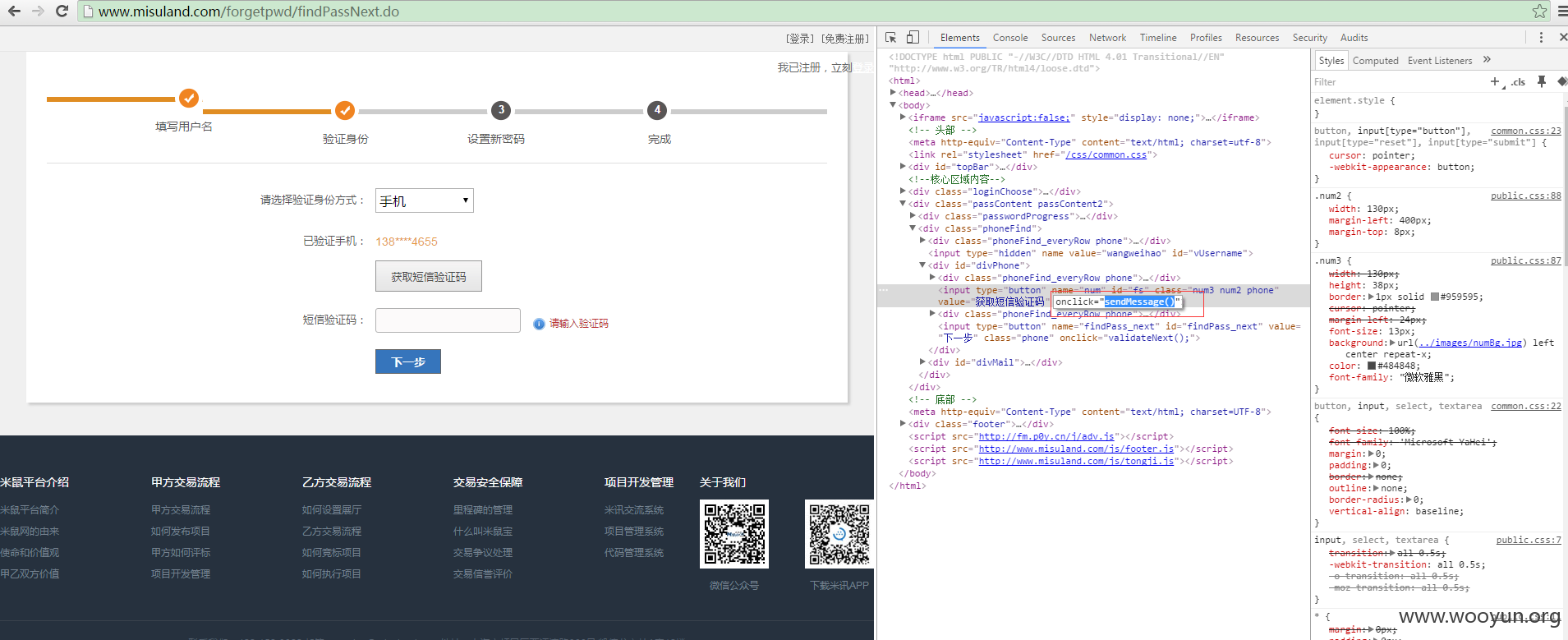The image size is (1568, 640).
Task: Open the Timeline tab
Action: coord(1158,38)
